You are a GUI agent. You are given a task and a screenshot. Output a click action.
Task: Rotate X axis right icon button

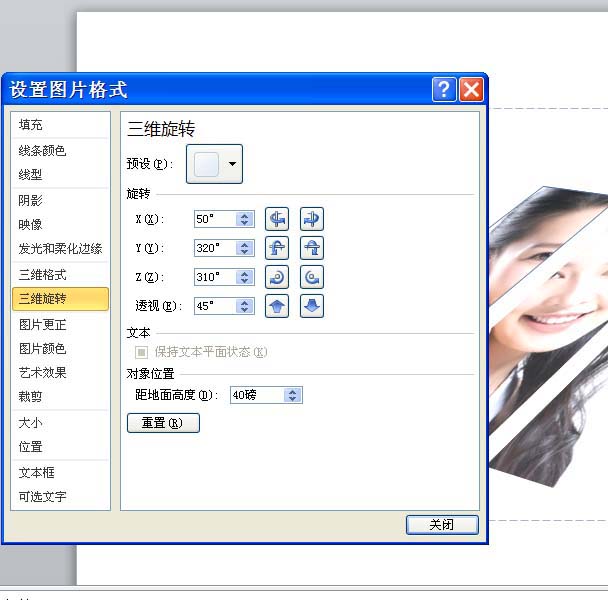click(312, 219)
